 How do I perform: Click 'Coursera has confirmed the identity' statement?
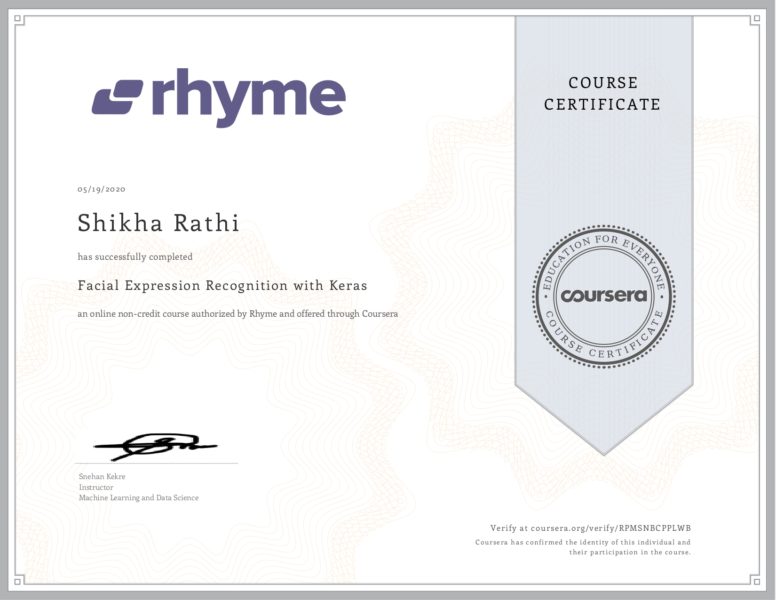click(x=583, y=547)
